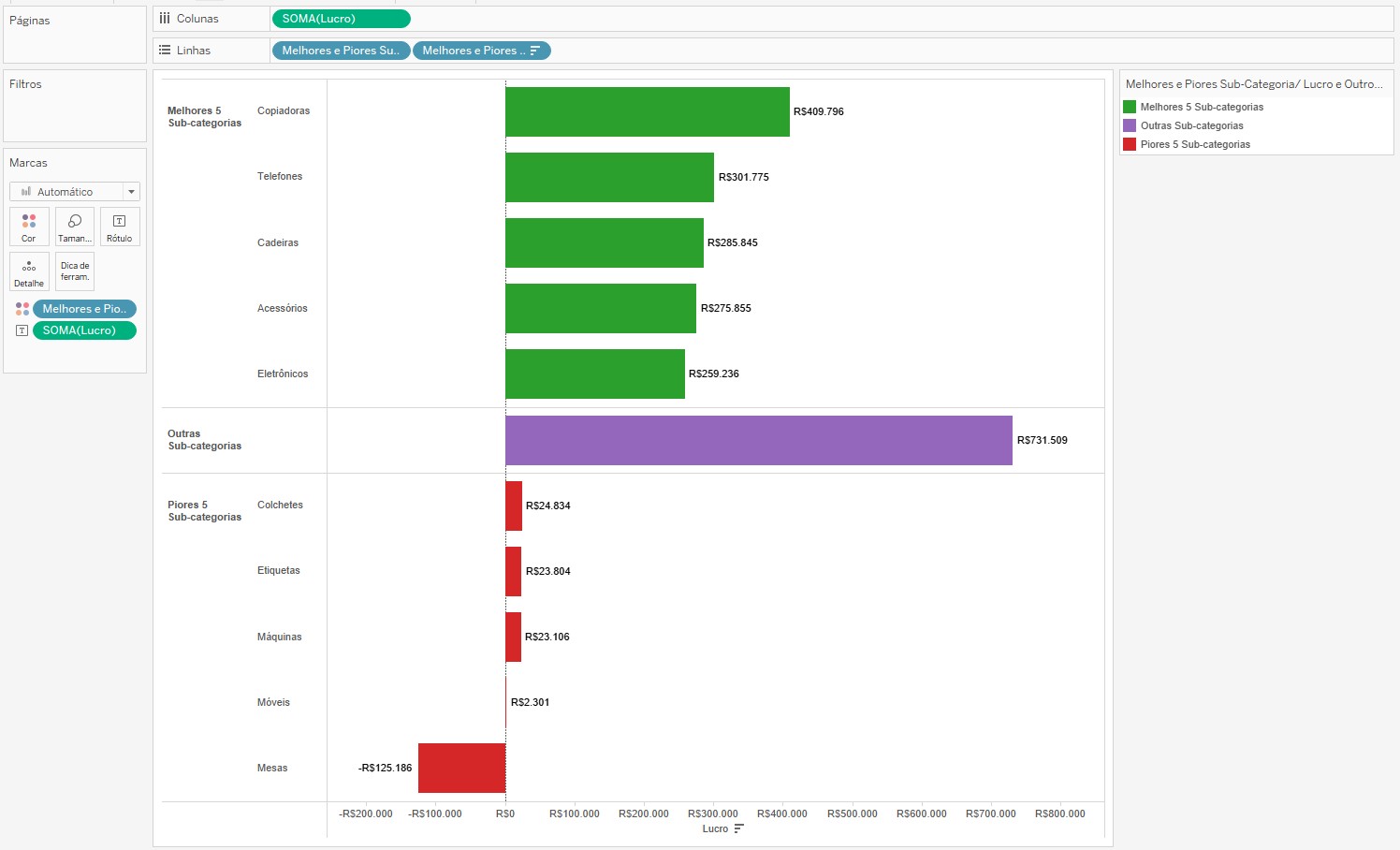Click label icon beside SOMA(Lucro) marks pill
This screenshot has height=850, width=1400.
pos(22,330)
